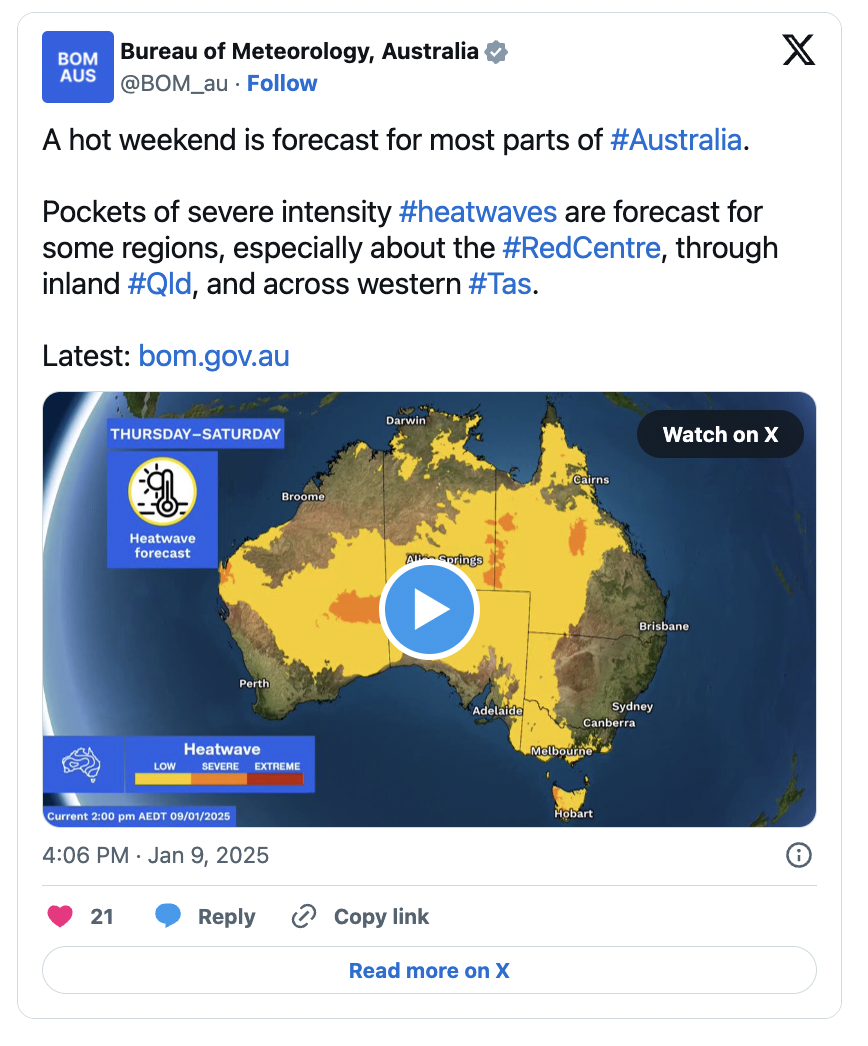This screenshot has width=868, height=1046.
Task: Play the heatwave forecast video
Action: point(430,609)
